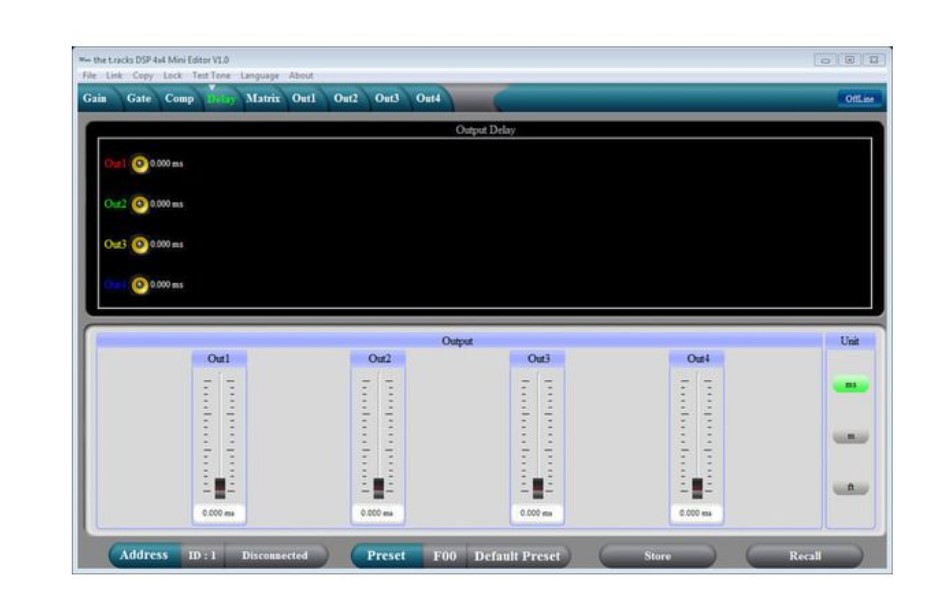Click the Out1 0.000 ms knob value
This screenshot has height=601, width=945.
click(166, 164)
